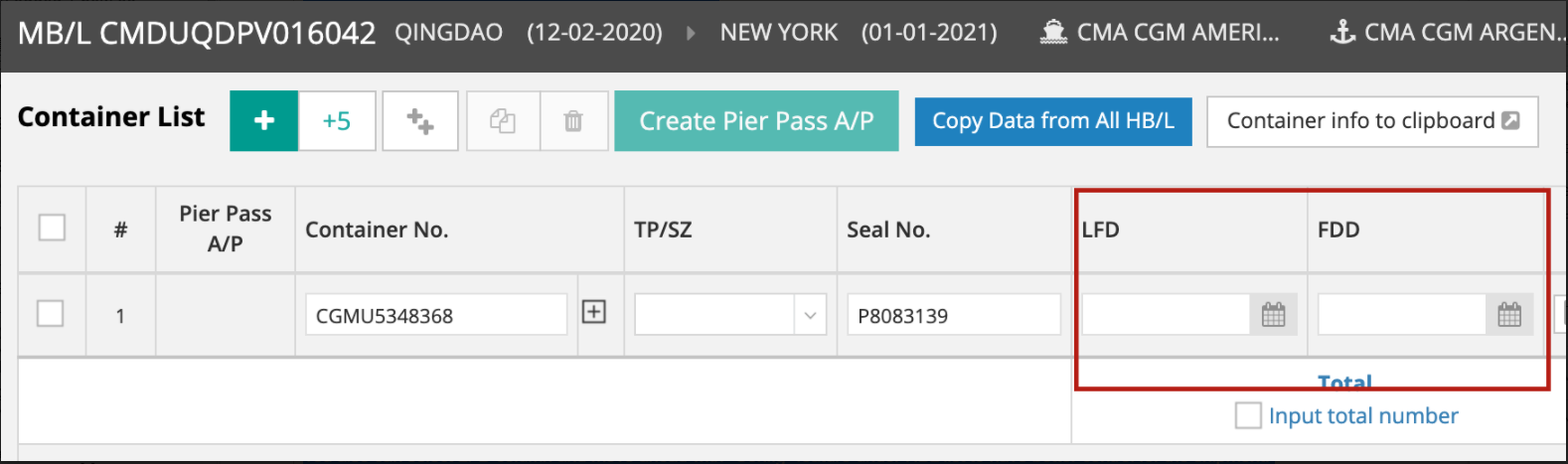Click the Seal No. input field

(x=952, y=315)
